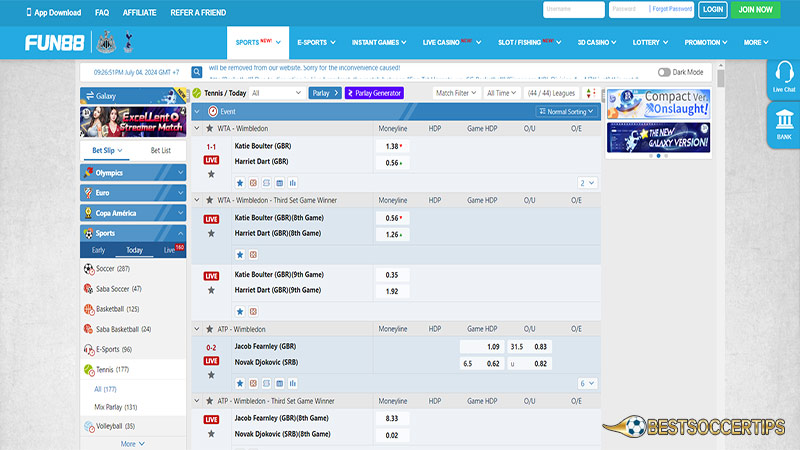Screen dimensions: 800x450
Task: Expand the Olympics section
Action: click(133, 173)
